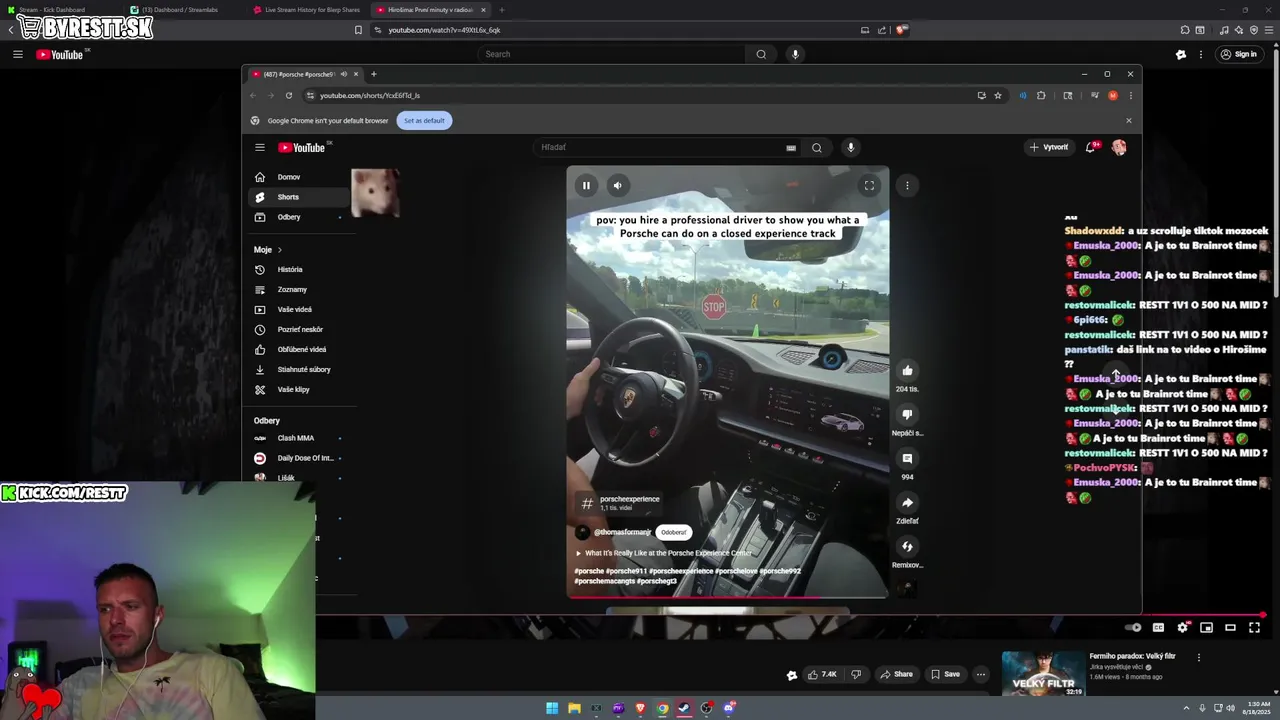Viewport: 1280px width, 720px height.
Task: Expand the Moje section
Action: tap(268, 249)
